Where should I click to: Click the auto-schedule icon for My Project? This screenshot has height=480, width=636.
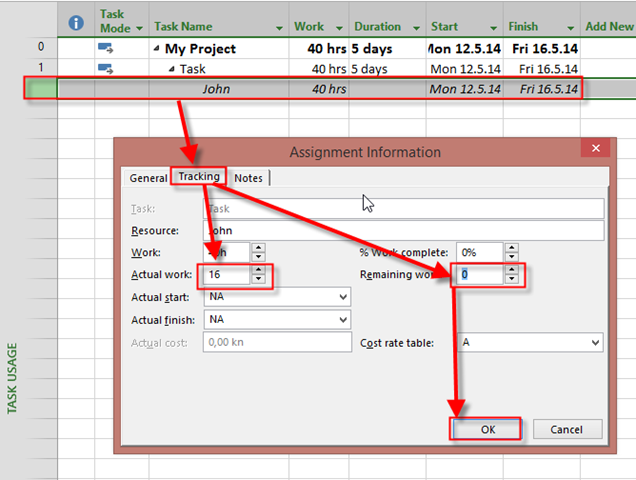click(106, 47)
